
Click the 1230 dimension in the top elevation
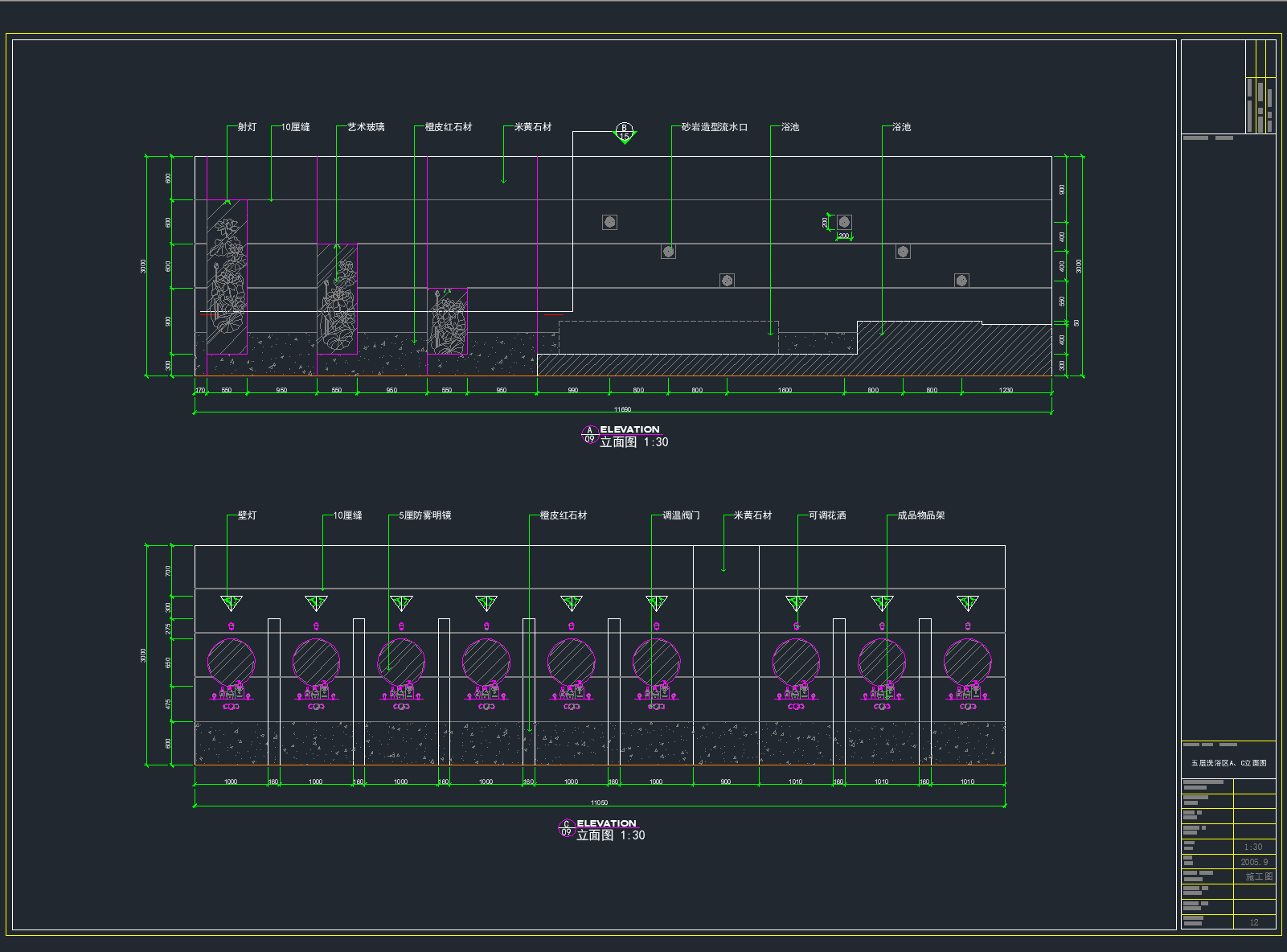click(x=1006, y=390)
